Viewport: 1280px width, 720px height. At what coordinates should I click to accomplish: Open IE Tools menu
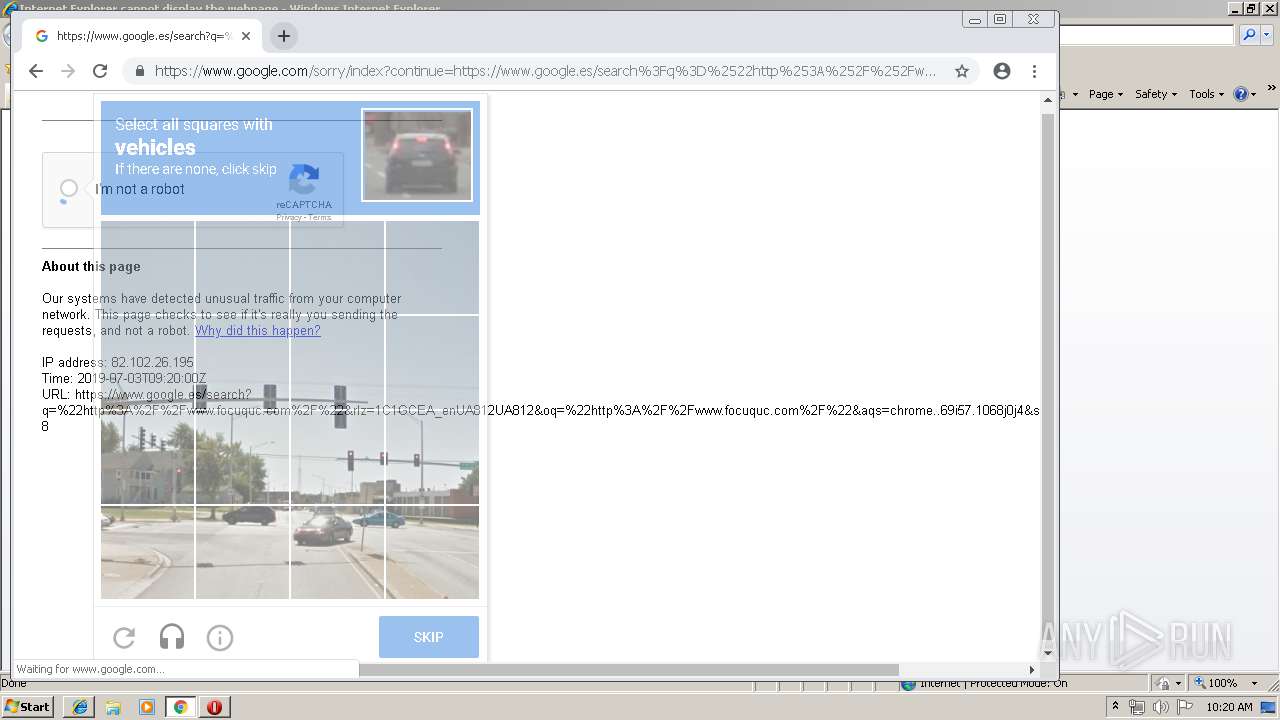(1206, 94)
